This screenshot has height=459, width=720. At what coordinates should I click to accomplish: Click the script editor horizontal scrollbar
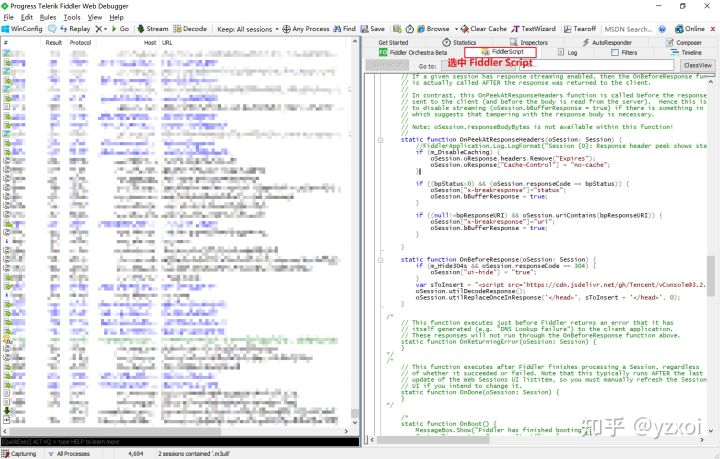click(x=432, y=439)
